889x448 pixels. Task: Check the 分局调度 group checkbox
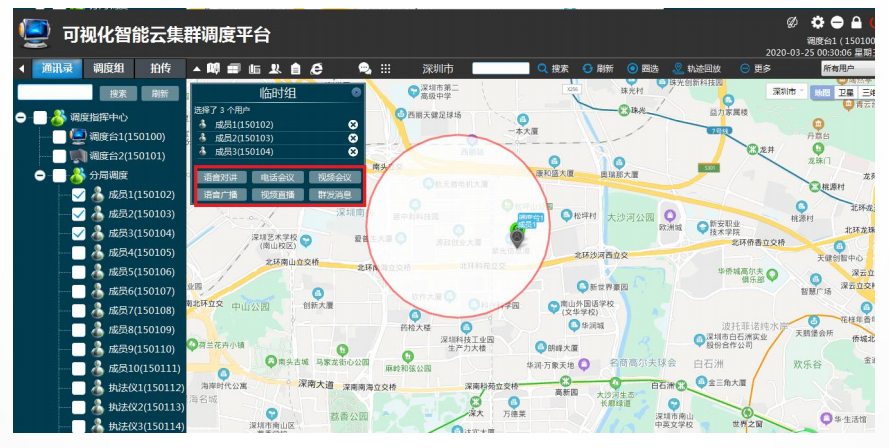(x=60, y=175)
